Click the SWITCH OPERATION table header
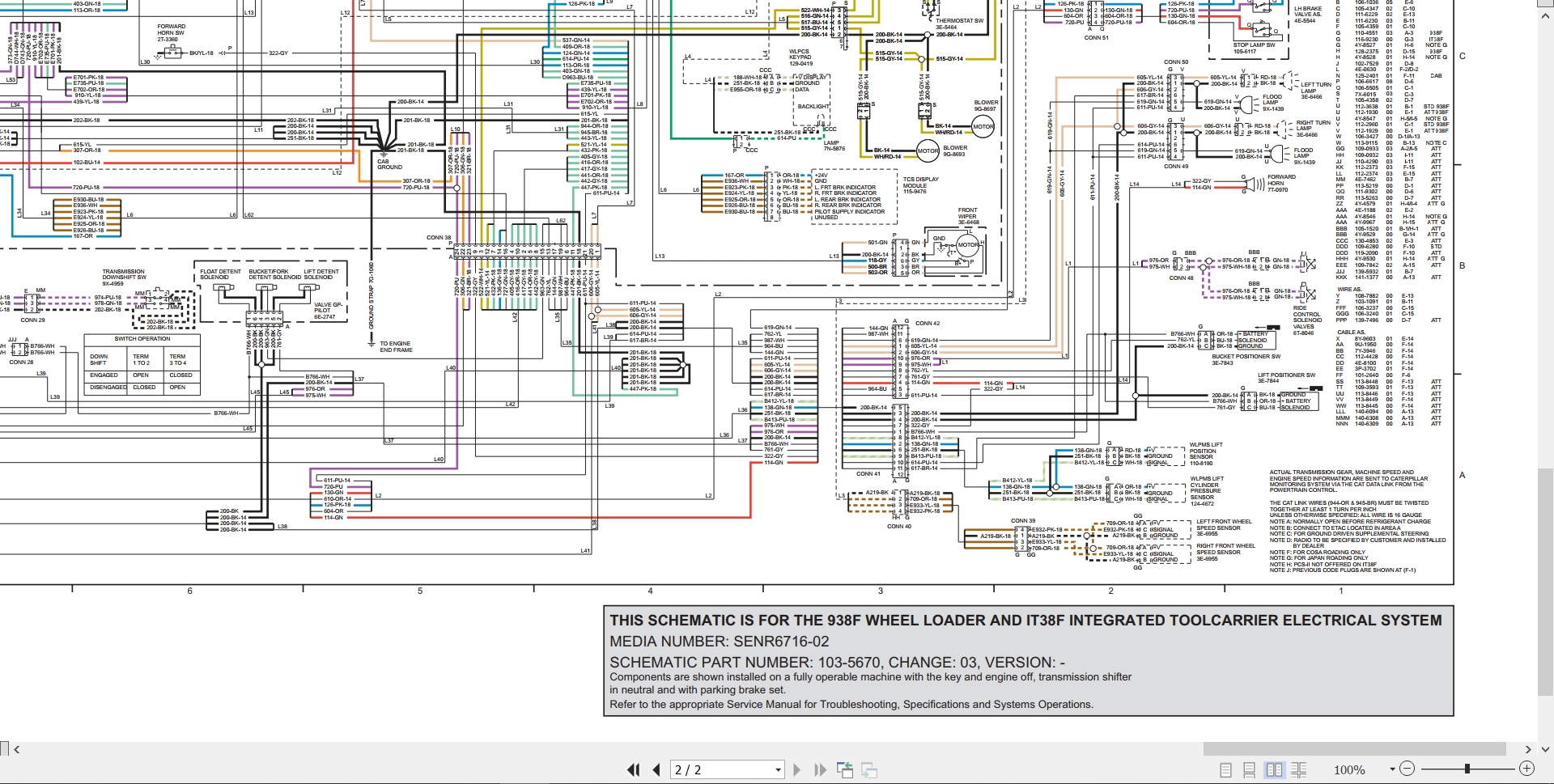The width and height of the screenshot is (1554, 784). (x=142, y=339)
